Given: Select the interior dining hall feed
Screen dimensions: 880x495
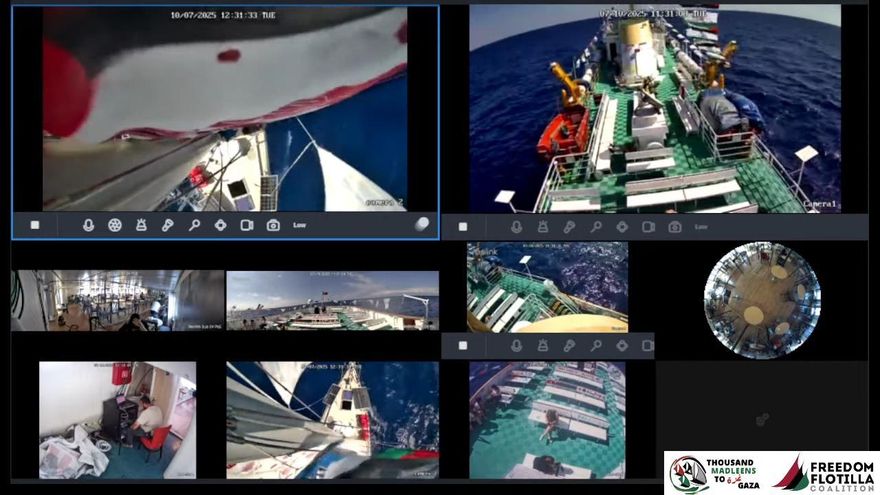Looking at the screenshot, I should point(117,301).
